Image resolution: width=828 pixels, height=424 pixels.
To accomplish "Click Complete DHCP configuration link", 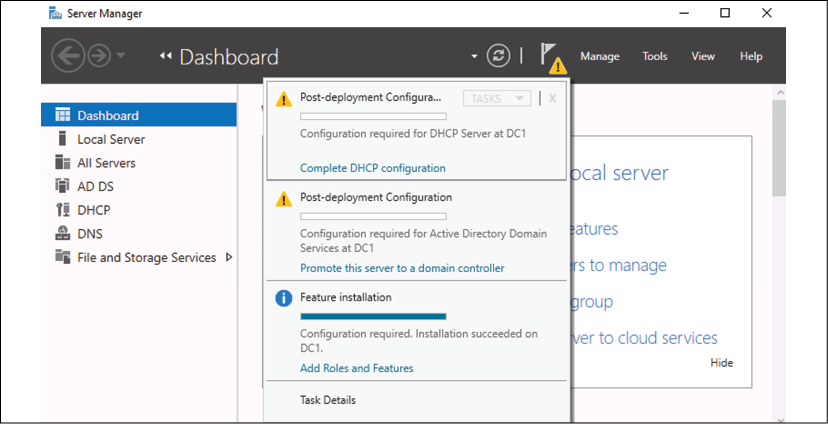I will (x=373, y=168).
